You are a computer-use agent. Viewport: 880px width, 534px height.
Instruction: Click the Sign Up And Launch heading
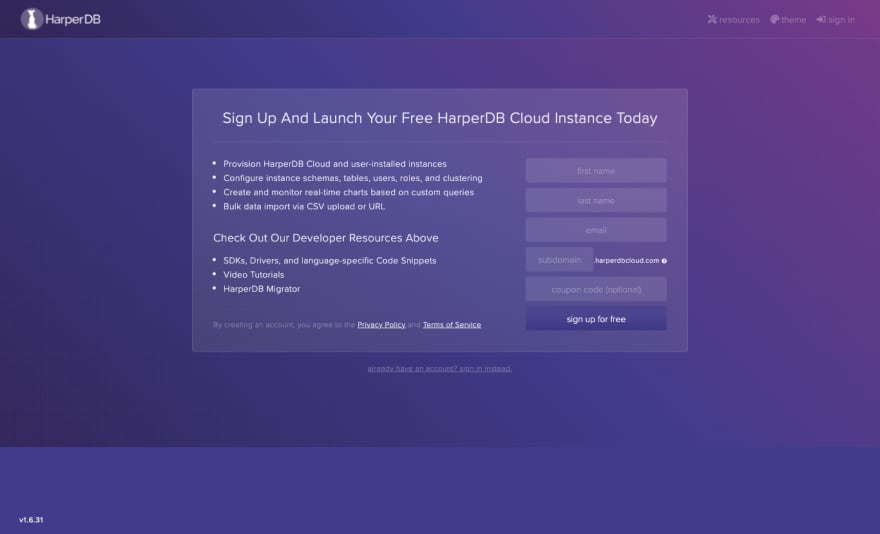439,118
